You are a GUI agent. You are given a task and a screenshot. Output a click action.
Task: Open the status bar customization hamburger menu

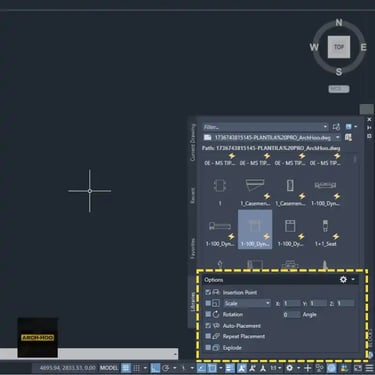[369, 368]
